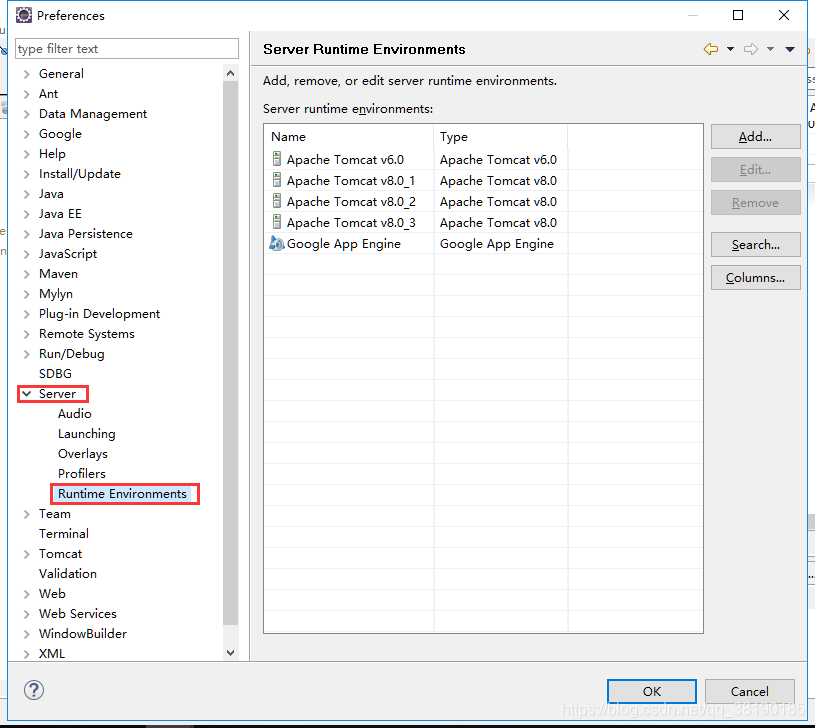Open the back history dropdown arrow
This screenshot has width=815, height=728.
(730, 49)
